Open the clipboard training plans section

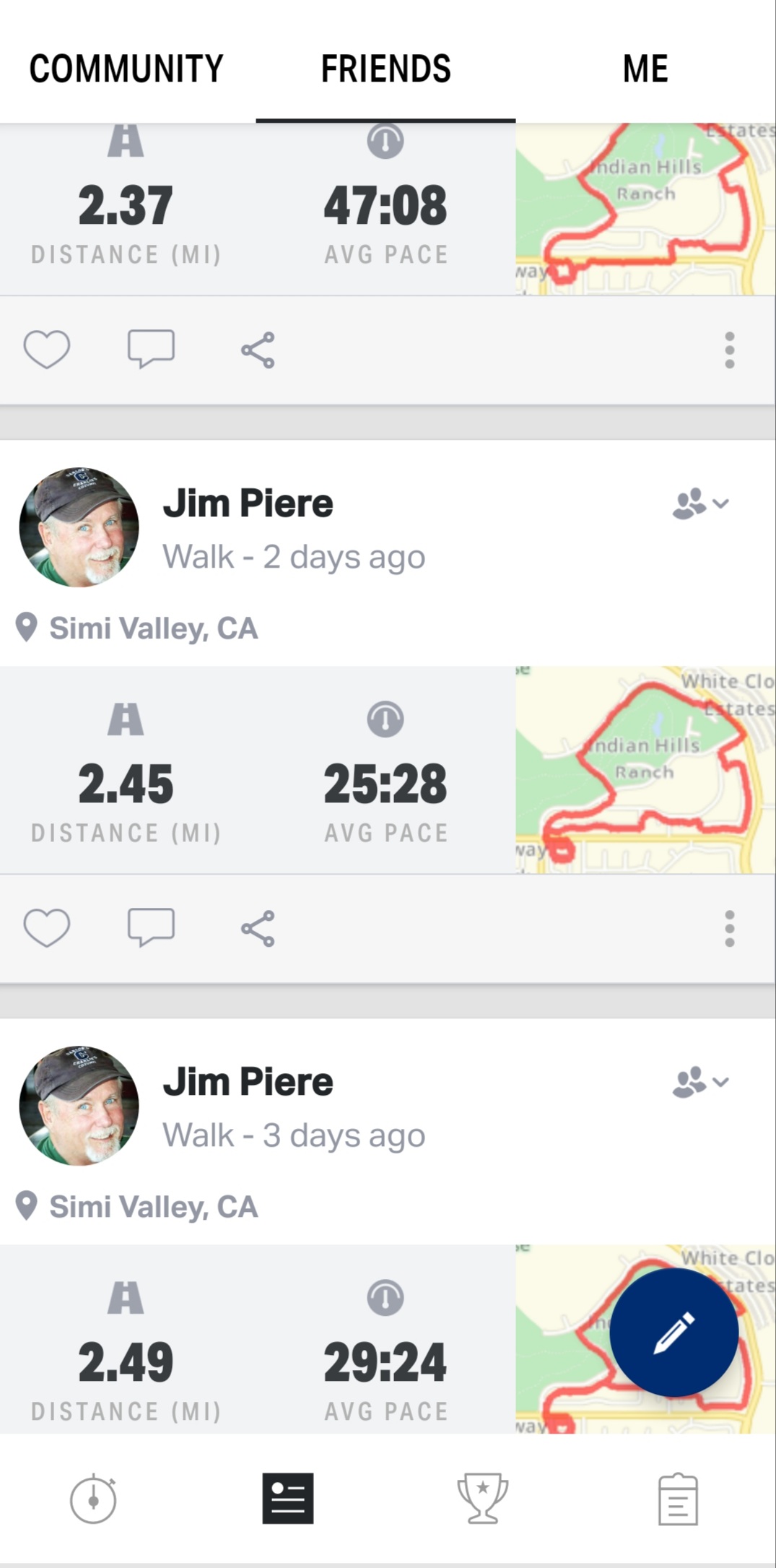pos(677,1499)
